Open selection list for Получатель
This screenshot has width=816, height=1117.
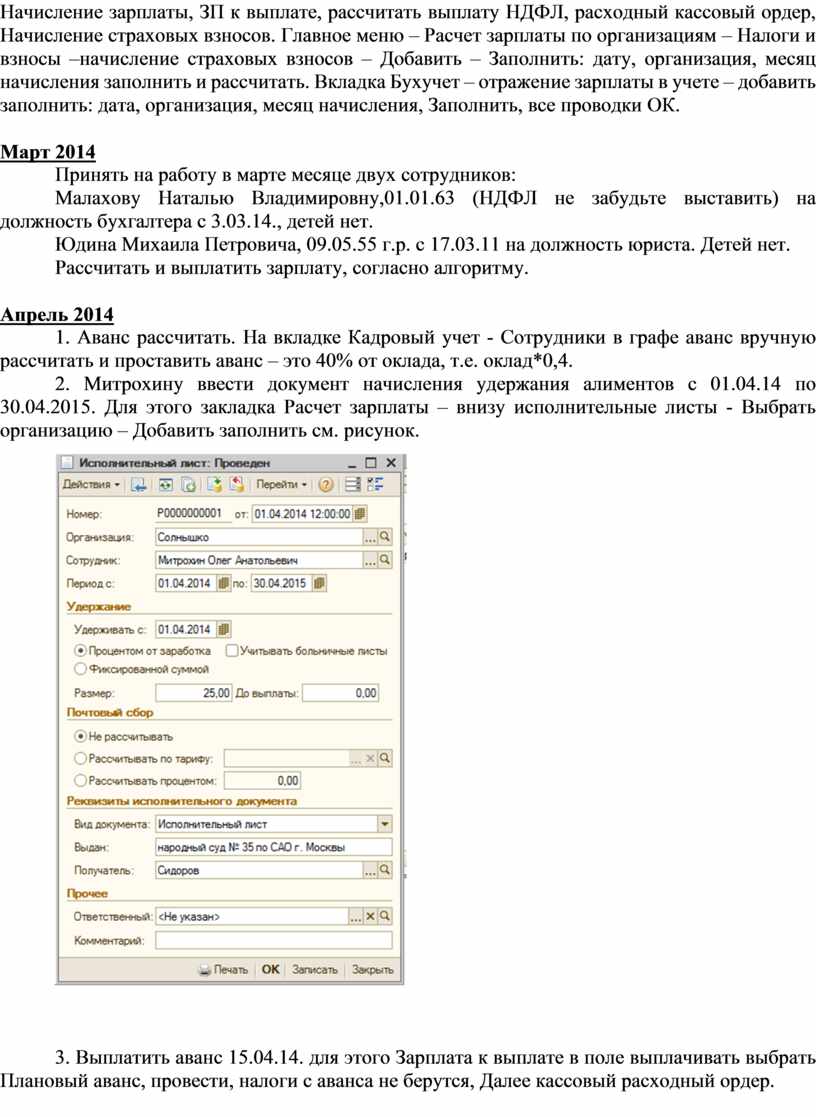[x=370, y=871]
